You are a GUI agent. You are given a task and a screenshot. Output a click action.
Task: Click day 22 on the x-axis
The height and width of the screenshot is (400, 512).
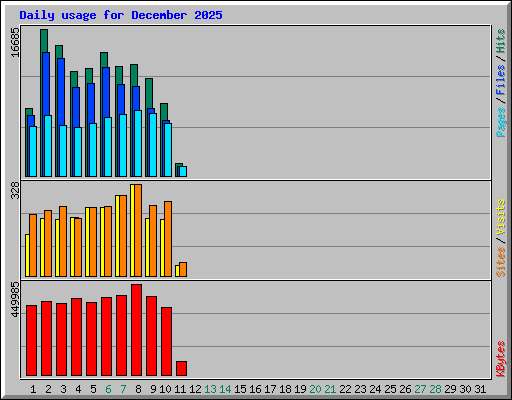pyautogui.click(x=345, y=389)
